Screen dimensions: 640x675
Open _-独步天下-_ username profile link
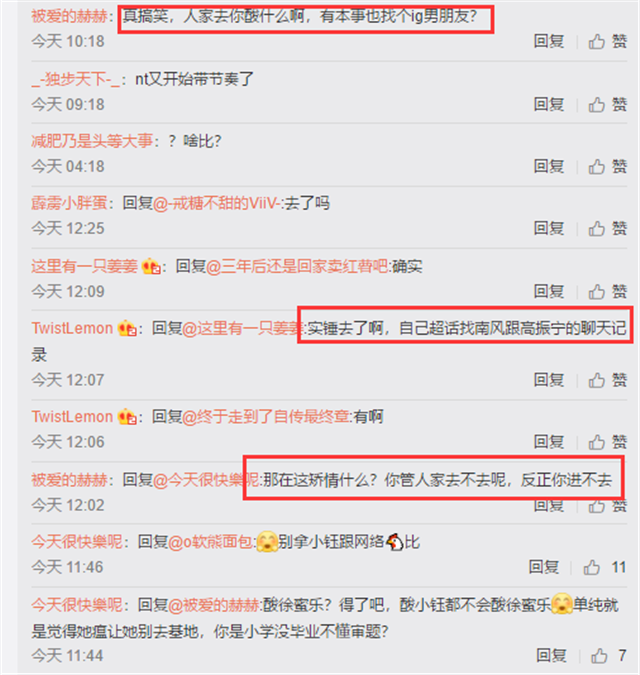(76, 80)
